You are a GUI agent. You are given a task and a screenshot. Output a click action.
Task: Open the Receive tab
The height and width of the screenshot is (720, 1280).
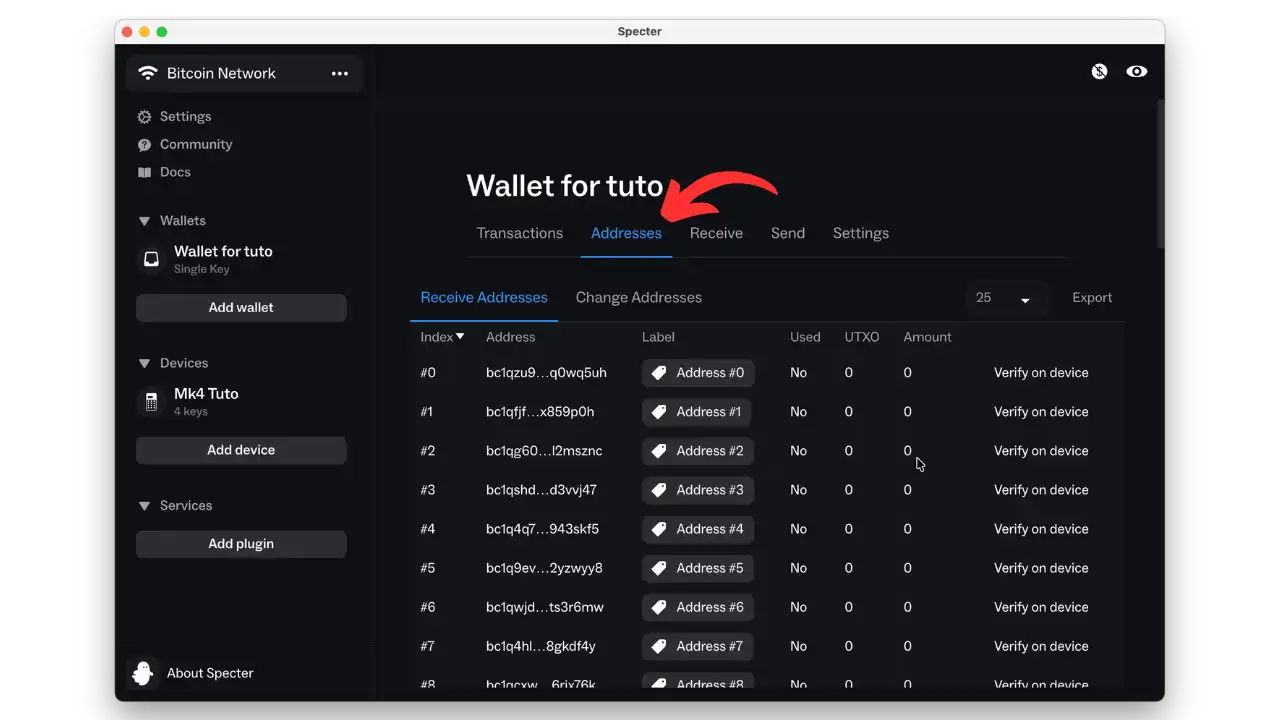tap(716, 233)
